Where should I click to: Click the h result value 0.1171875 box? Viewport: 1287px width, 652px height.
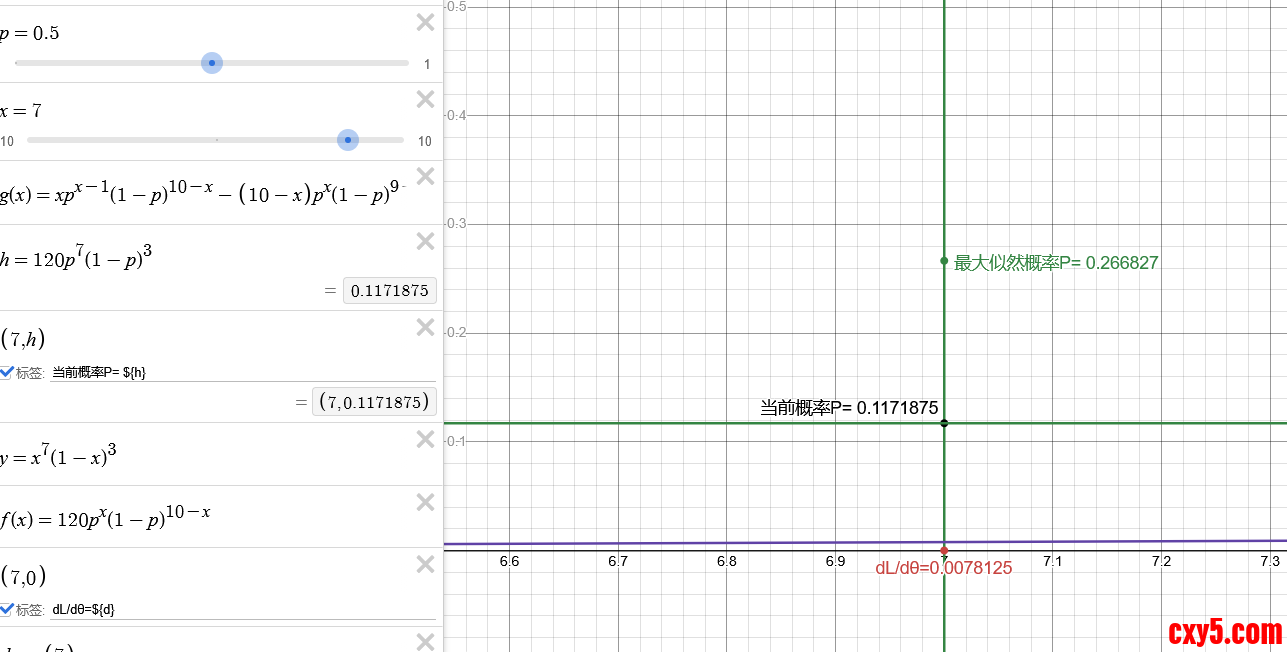coord(390,291)
